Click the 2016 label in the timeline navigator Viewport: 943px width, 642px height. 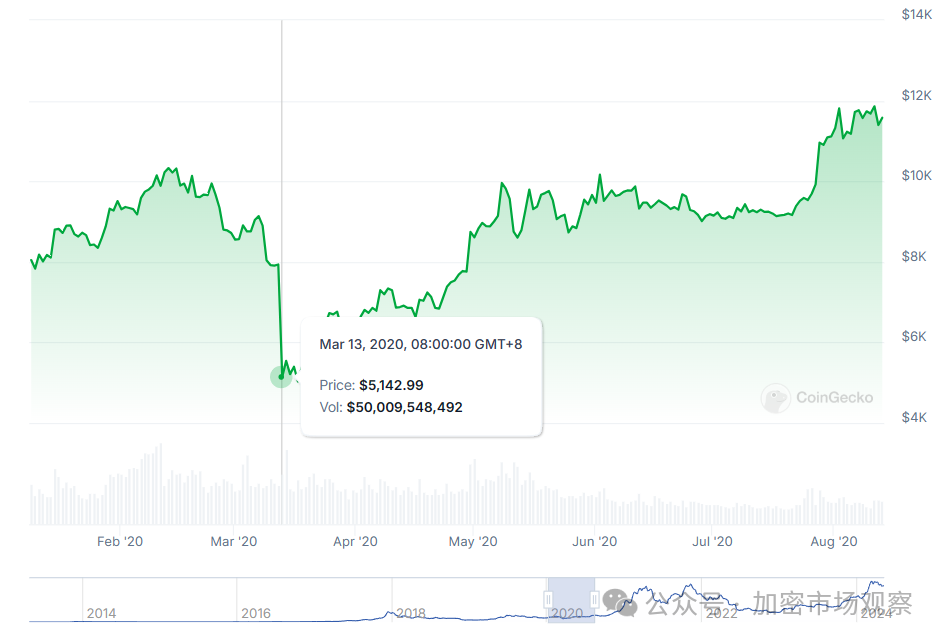(256, 613)
